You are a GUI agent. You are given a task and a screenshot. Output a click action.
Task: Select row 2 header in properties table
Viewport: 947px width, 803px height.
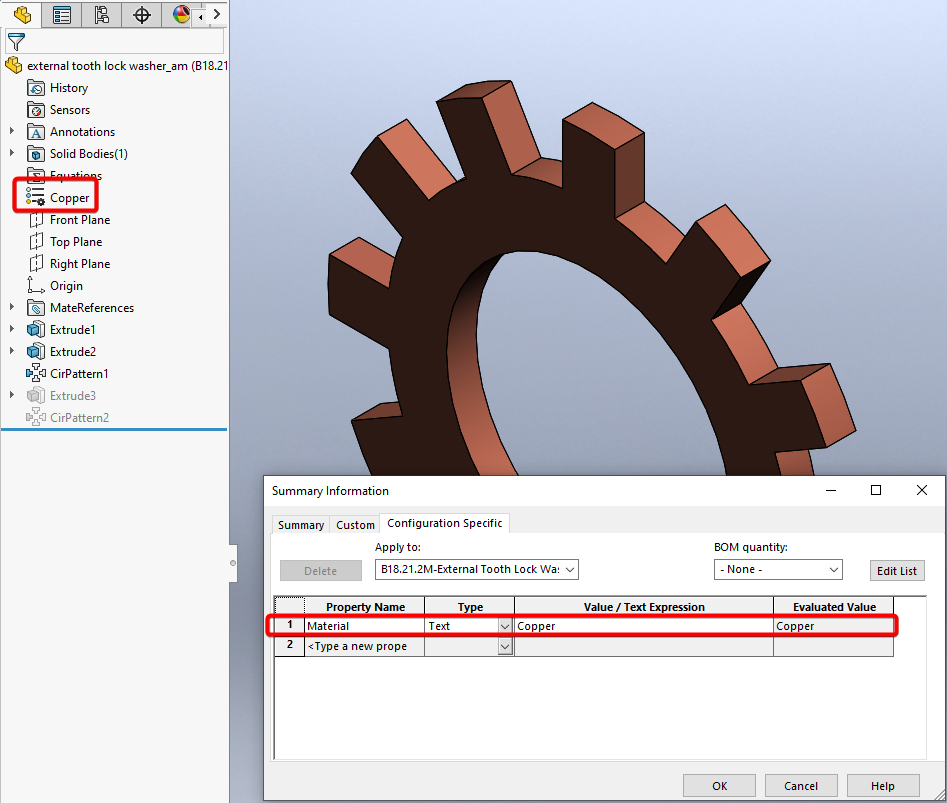click(x=290, y=645)
